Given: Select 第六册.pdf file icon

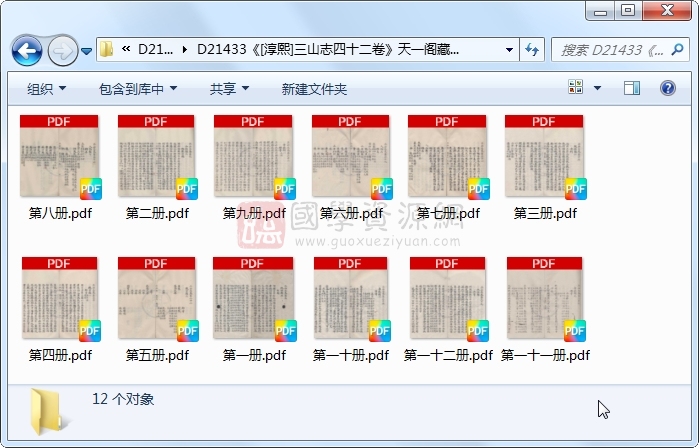Looking at the screenshot, I should point(351,157).
